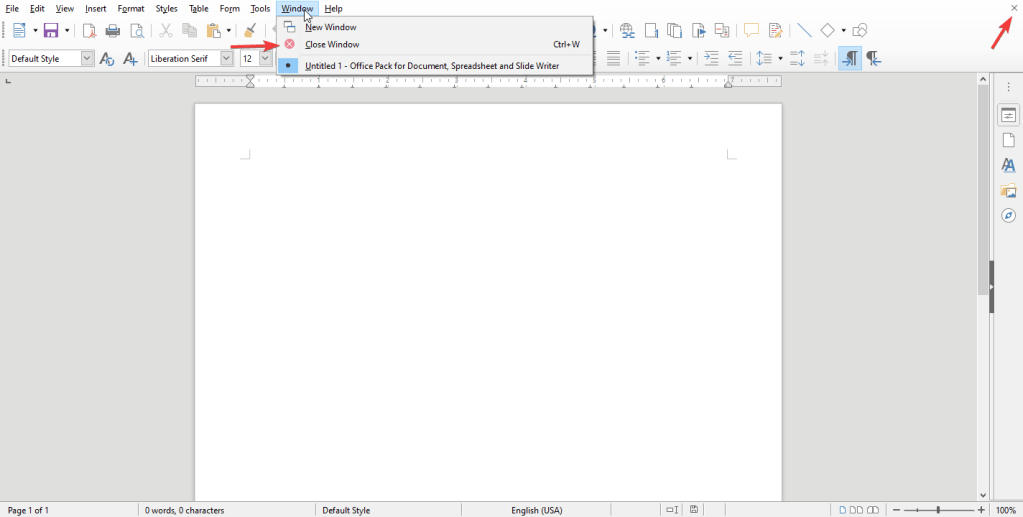Screen dimensions: 1023x517
Task: Toggle right-to-left paragraph direction
Action: (873, 59)
